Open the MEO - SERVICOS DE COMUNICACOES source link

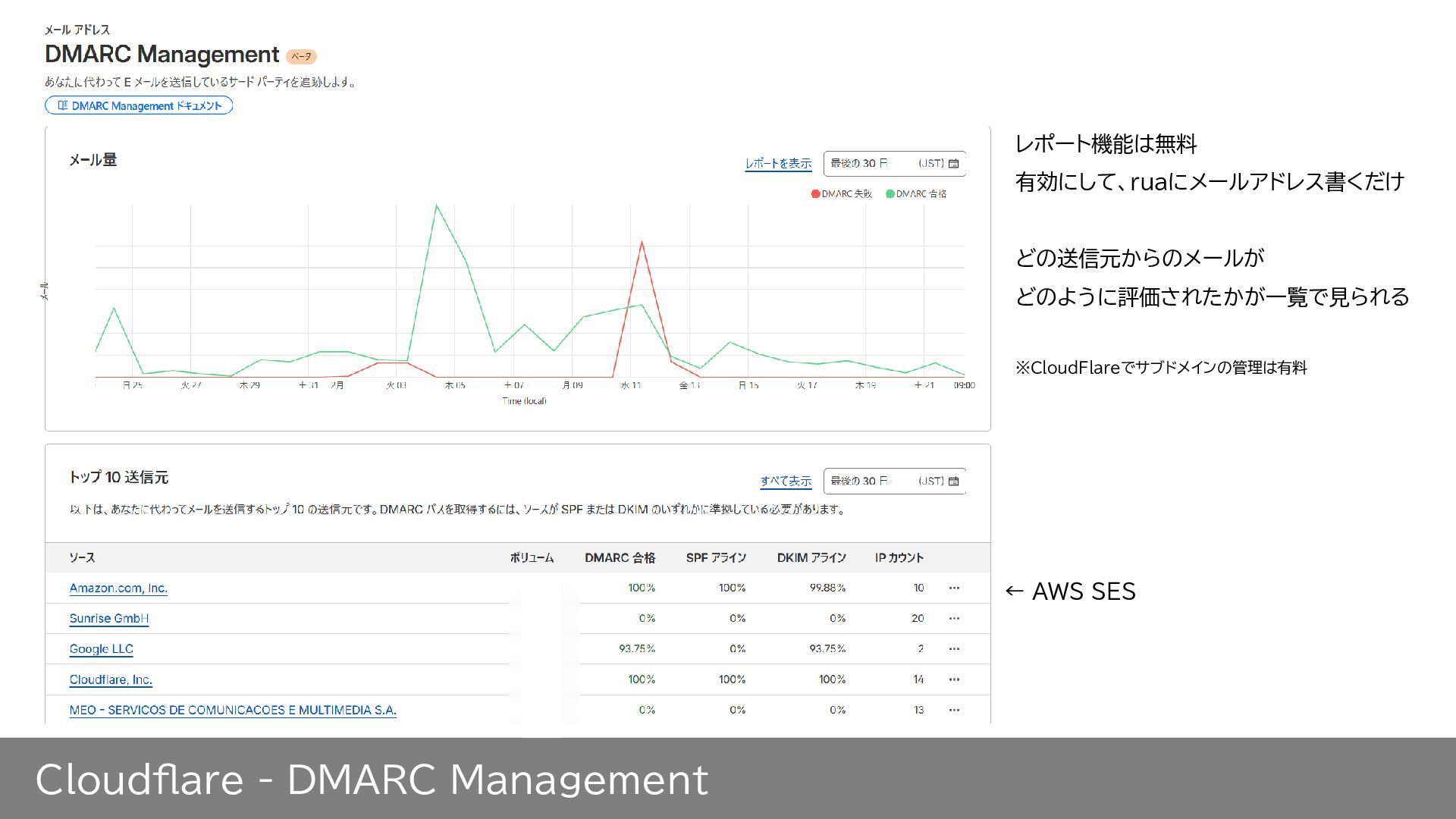tap(232, 711)
